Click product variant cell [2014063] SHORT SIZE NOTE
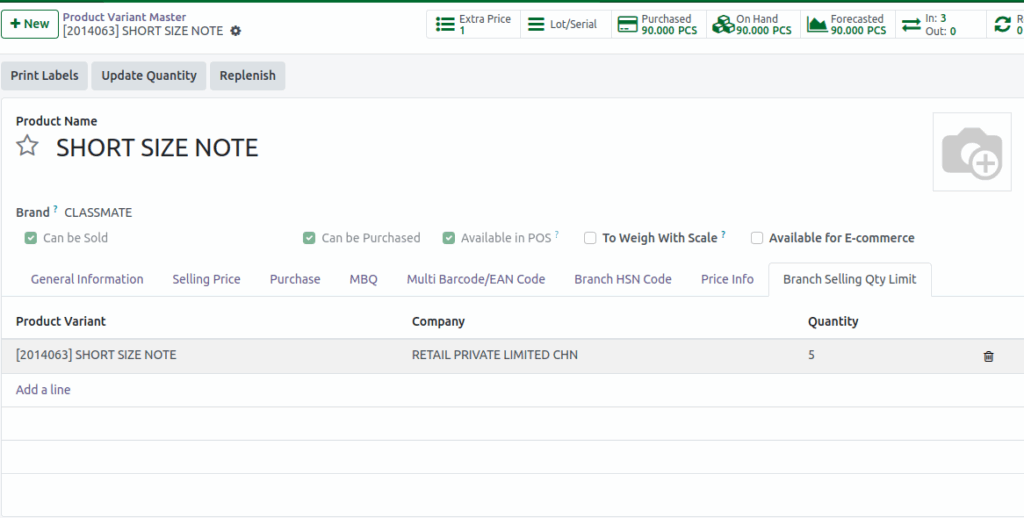The height and width of the screenshot is (518, 1024). [x=96, y=355]
